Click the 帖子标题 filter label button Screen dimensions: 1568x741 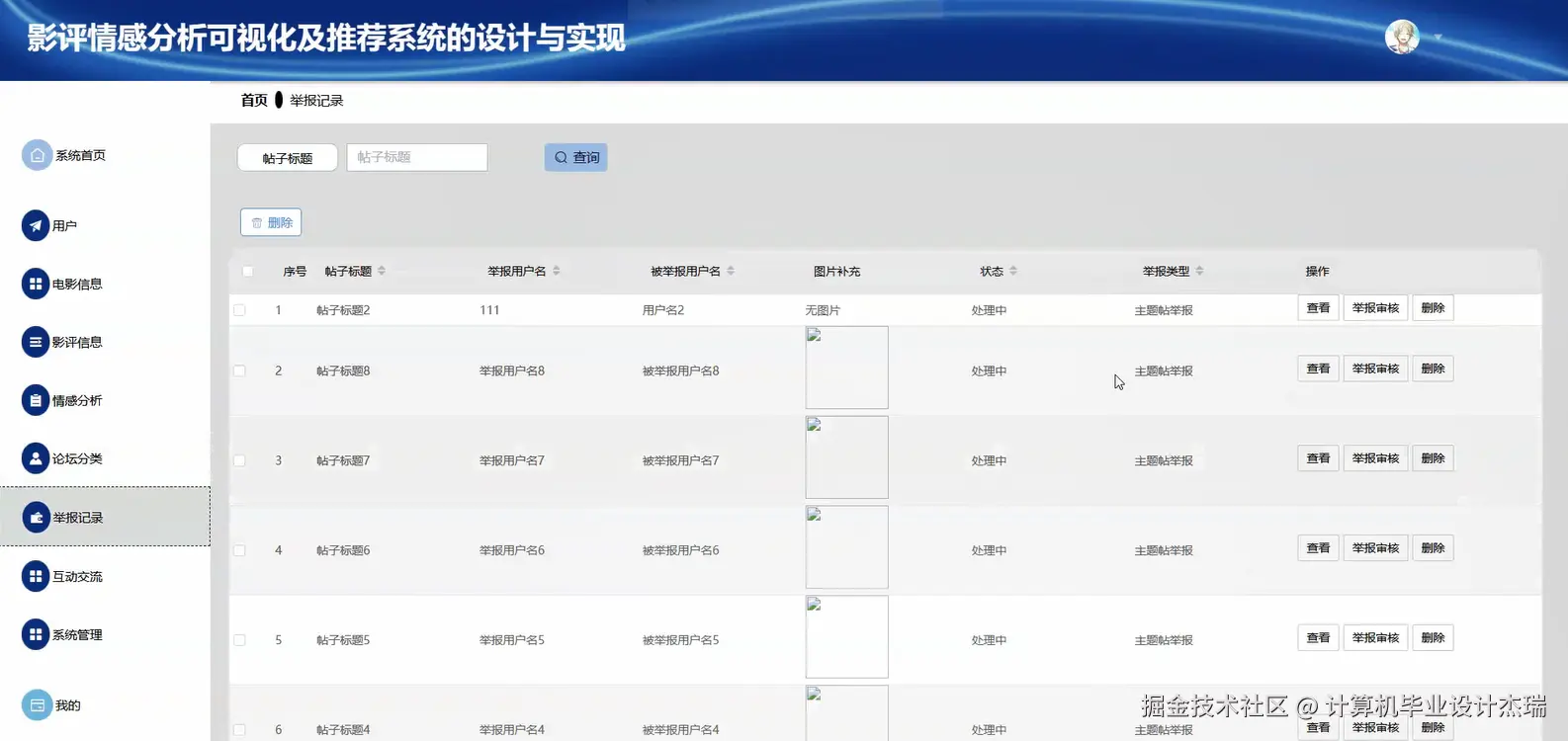coord(288,157)
